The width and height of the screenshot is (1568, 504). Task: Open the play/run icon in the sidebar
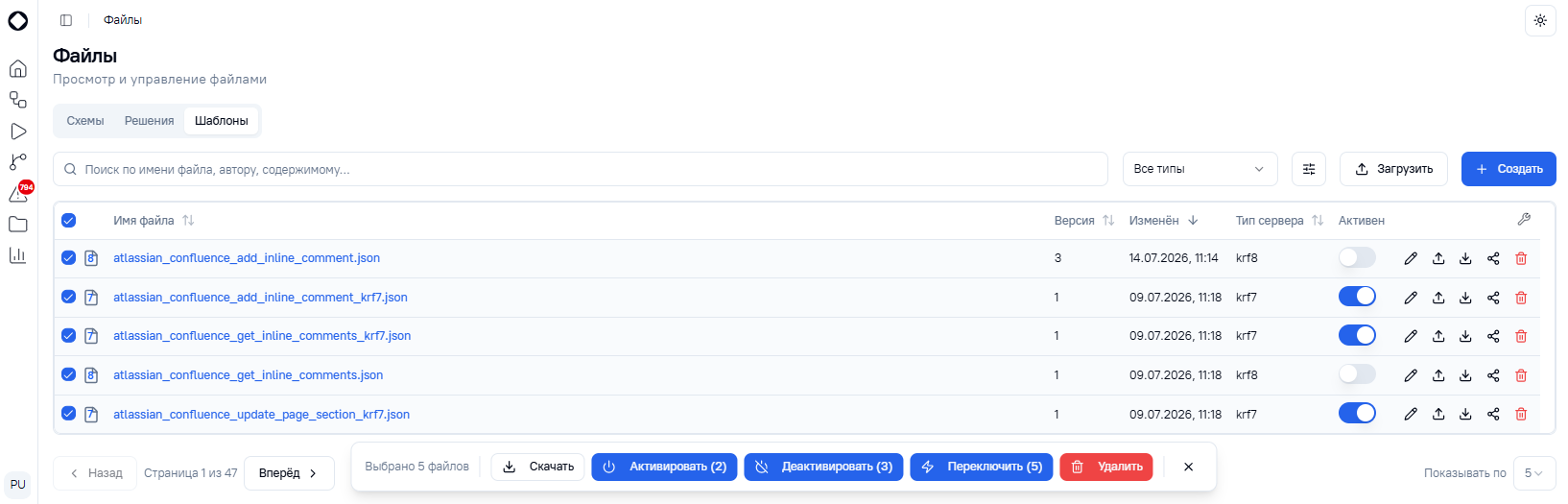click(x=18, y=132)
